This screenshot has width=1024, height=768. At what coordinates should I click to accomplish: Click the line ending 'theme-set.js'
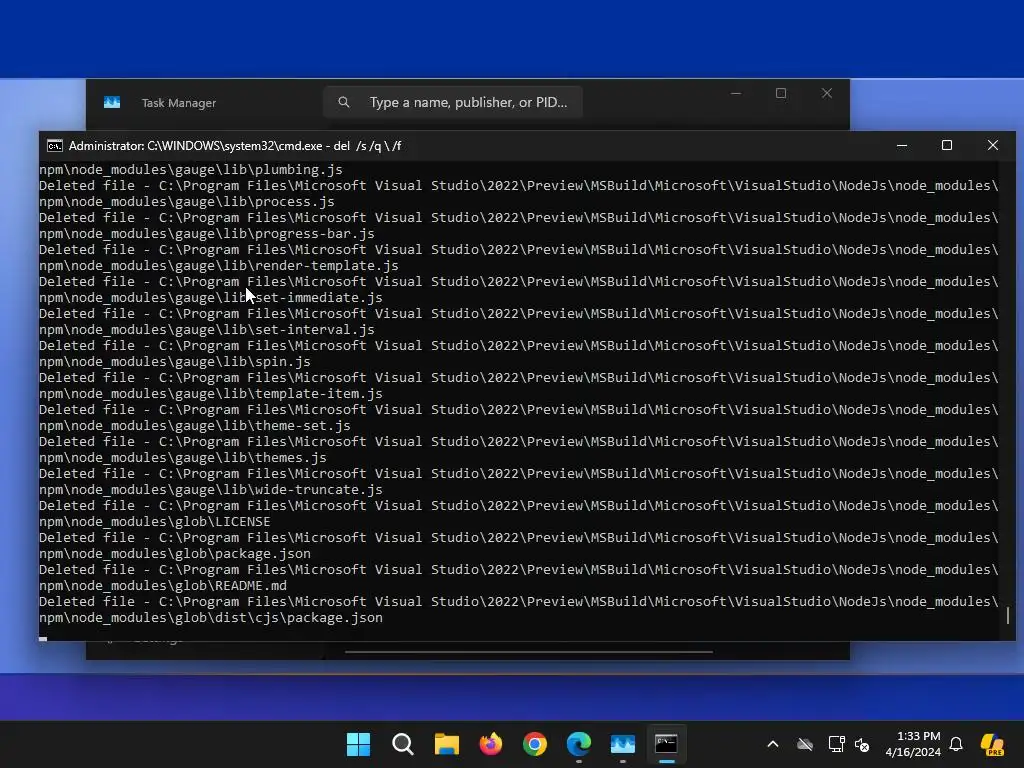(195, 426)
